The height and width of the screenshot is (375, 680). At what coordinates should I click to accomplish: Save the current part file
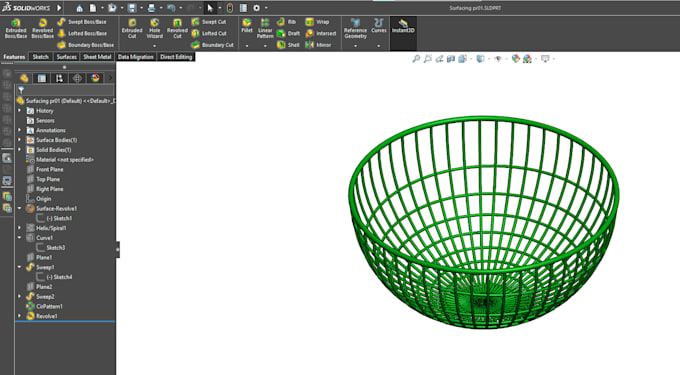[132, 8]
